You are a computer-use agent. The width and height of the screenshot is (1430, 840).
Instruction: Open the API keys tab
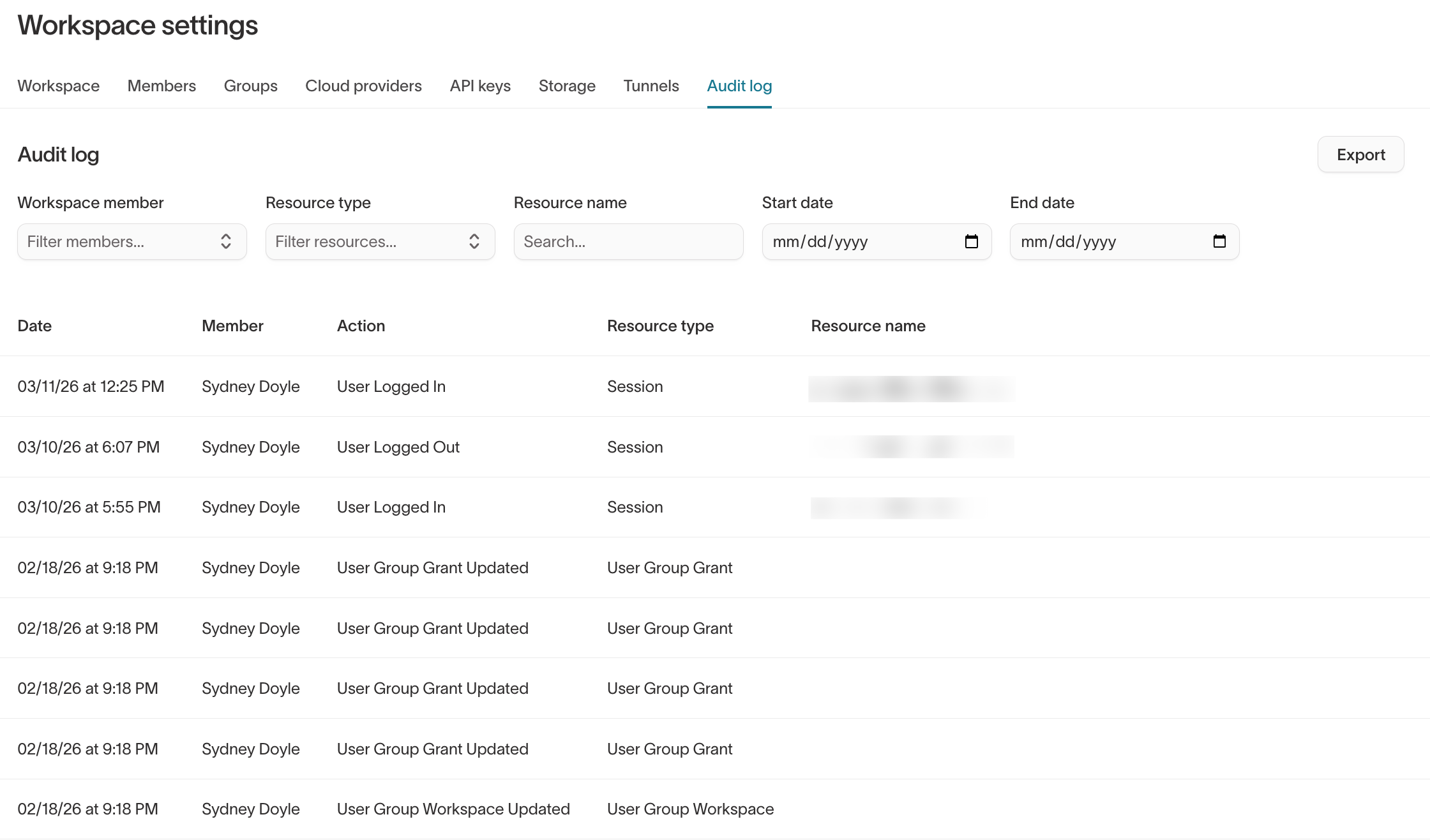point(480,86)
